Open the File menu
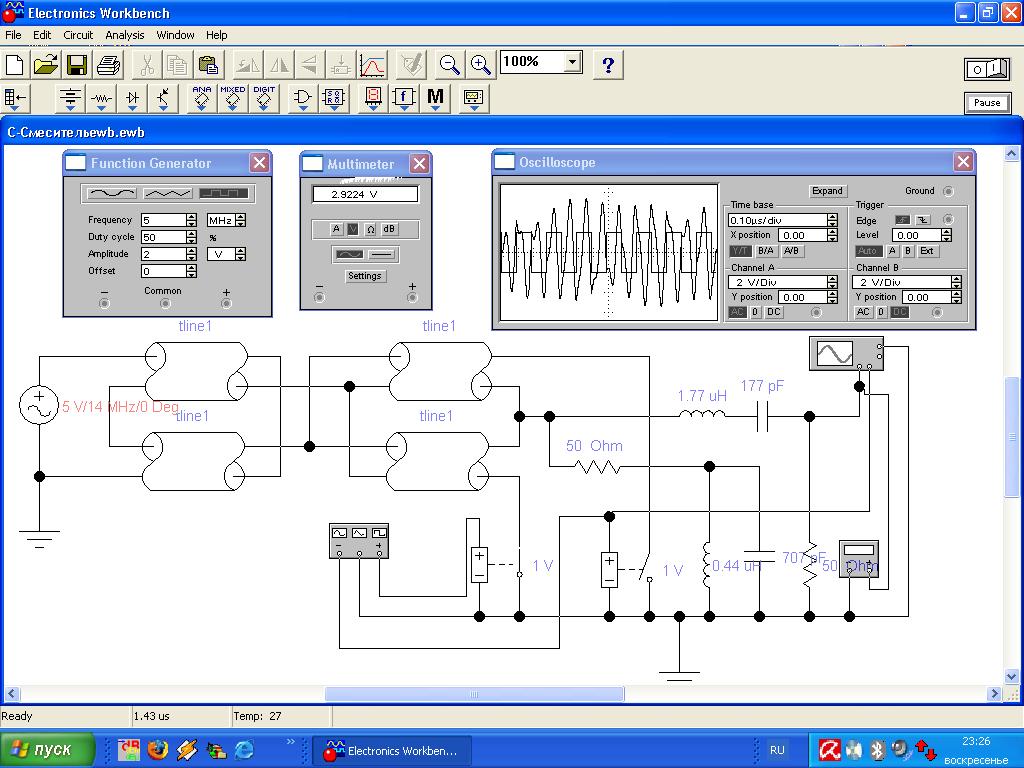 tap(13, 35)
